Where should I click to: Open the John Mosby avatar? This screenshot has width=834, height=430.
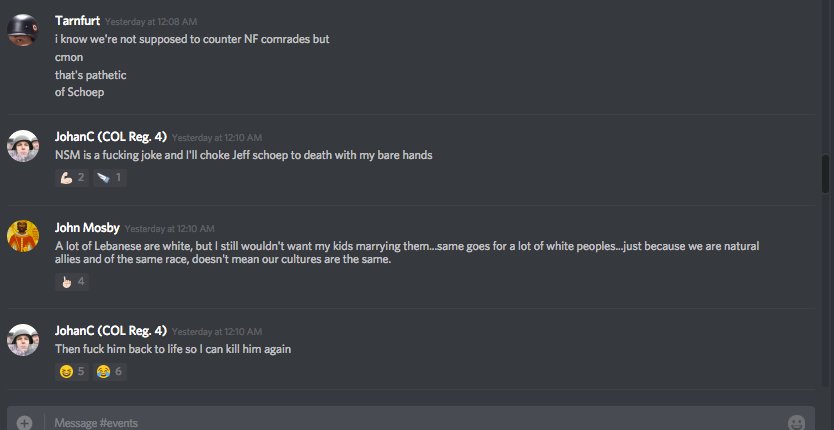22,236
